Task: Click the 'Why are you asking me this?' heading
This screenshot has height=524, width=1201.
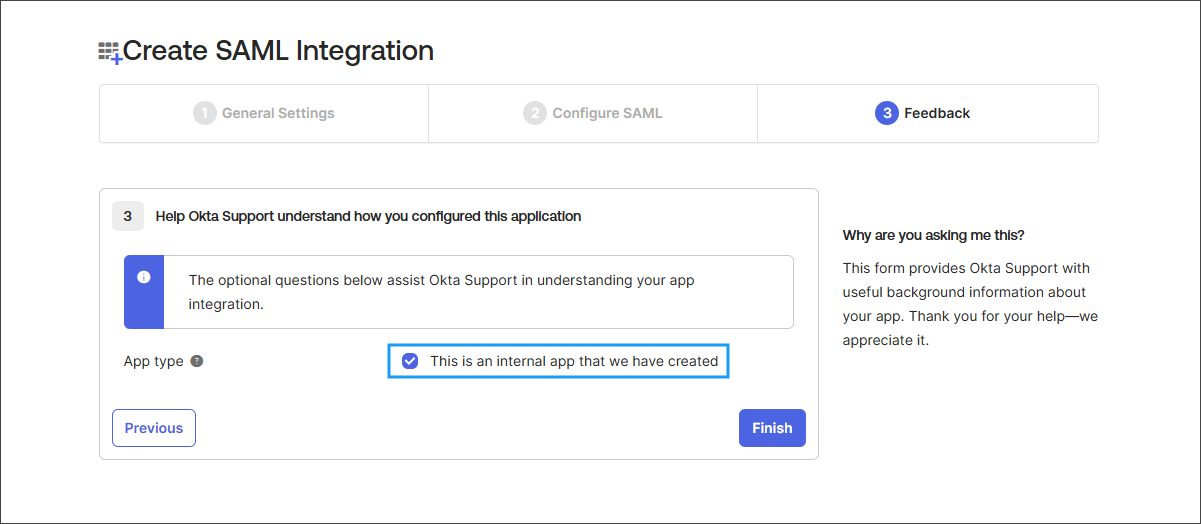Action: 934,235
